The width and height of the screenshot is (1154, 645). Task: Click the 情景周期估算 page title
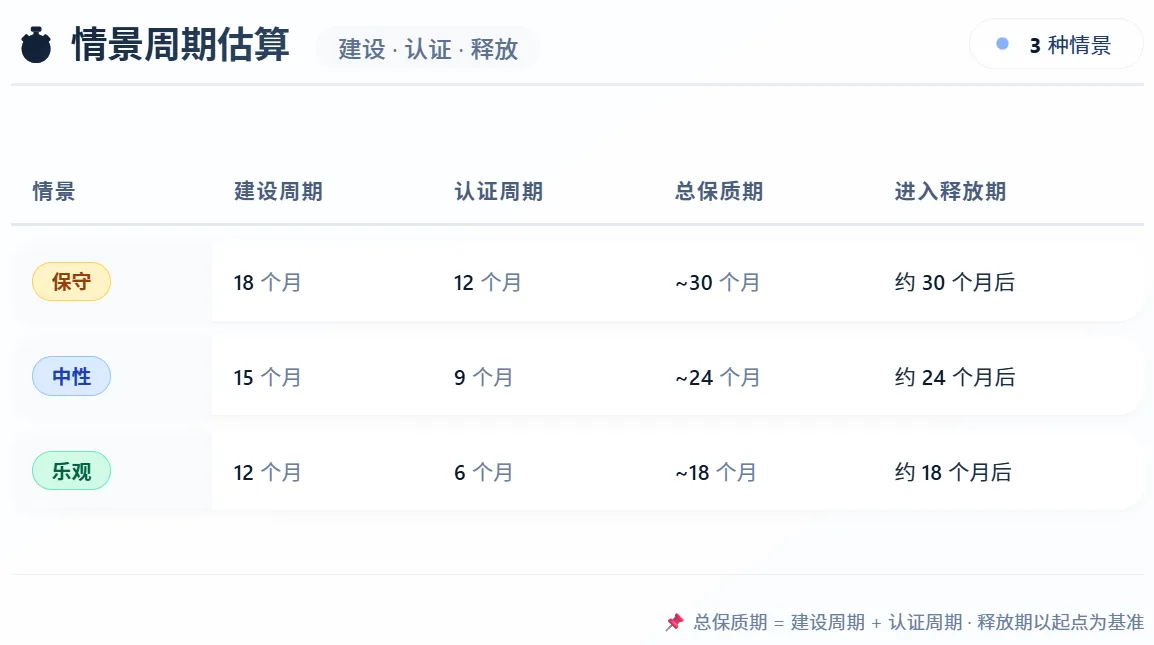click(x=180, y=45)
